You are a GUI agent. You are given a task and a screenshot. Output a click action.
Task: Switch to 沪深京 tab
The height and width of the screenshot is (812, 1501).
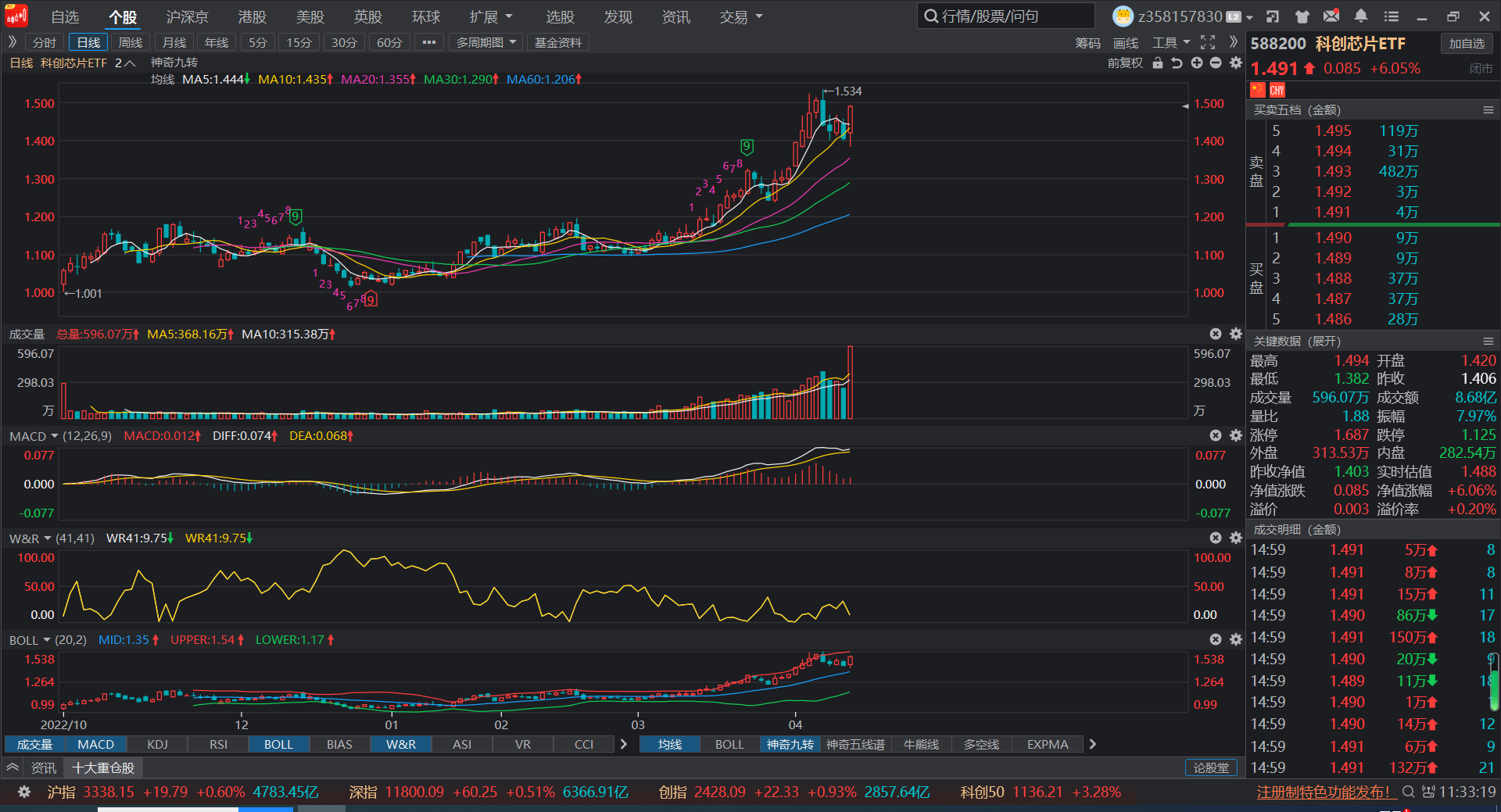pyautogui.click(x=188, y=16)
